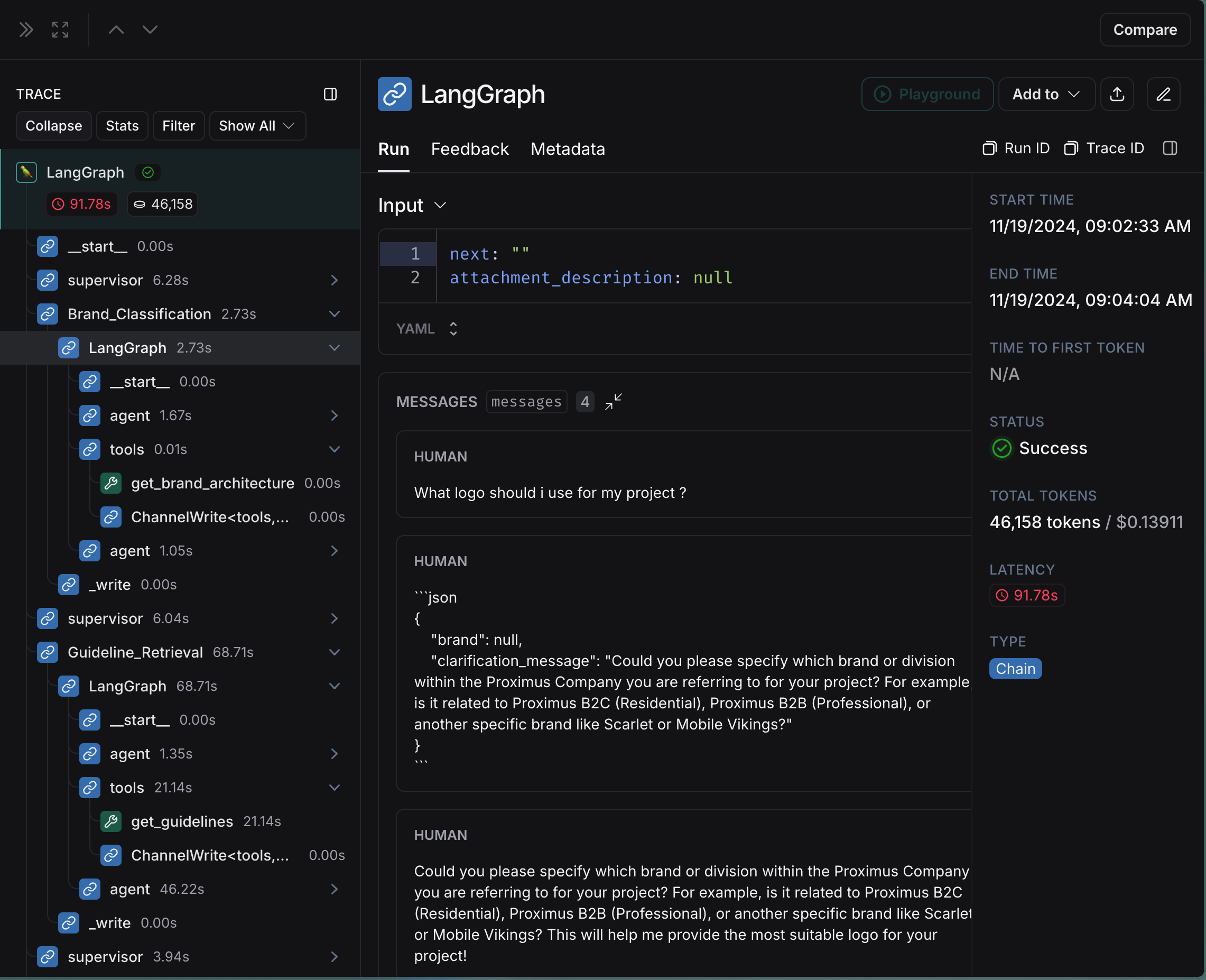This screenshot has width=1206, height=980.
Task: Click the Filter button
Action: click(x=178, y=126)
